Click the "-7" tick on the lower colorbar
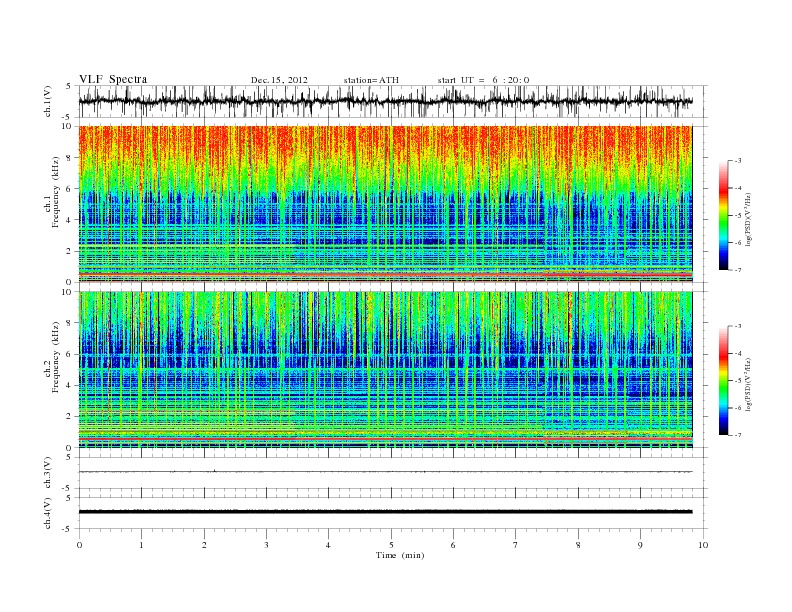Image resolution: width=792 pixels, height=612 pixels. (x=737, y=435)
